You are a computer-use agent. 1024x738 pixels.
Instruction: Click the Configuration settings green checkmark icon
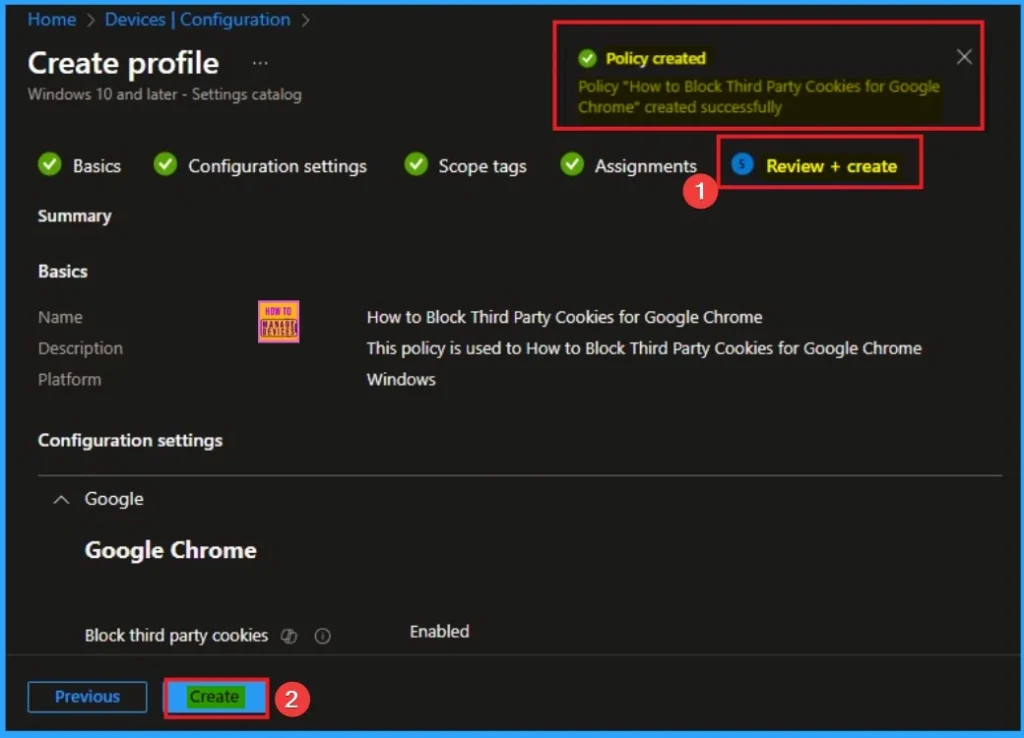point(165,164)
